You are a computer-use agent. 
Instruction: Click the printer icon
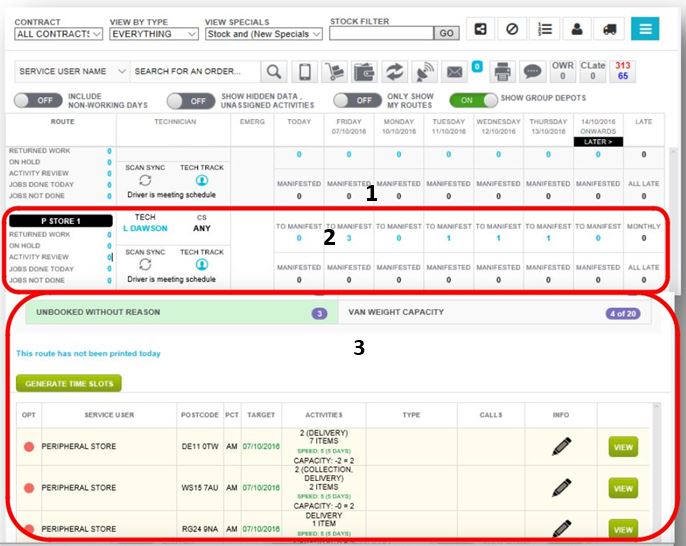coord(502,71)
